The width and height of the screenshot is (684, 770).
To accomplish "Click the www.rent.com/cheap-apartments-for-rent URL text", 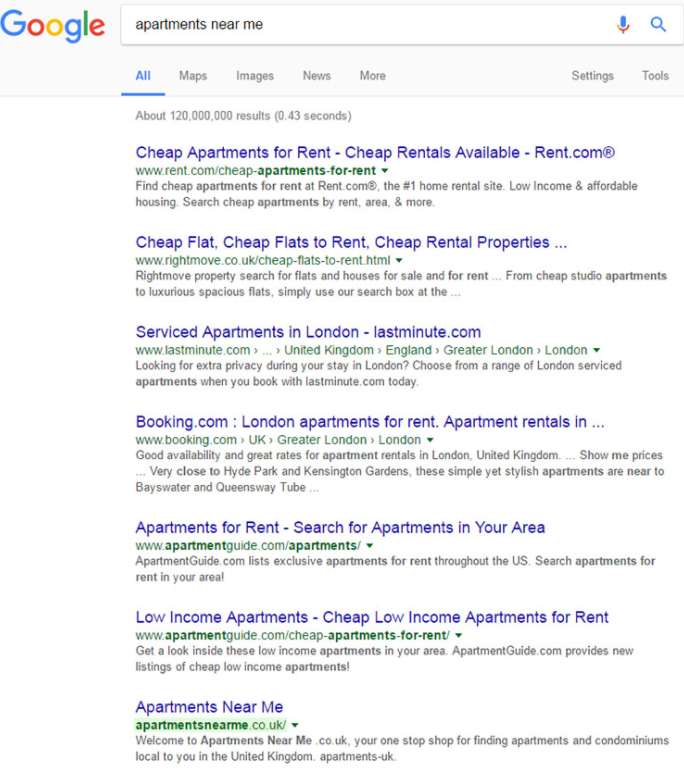I will pyautogui.click(x=256, y=170).
